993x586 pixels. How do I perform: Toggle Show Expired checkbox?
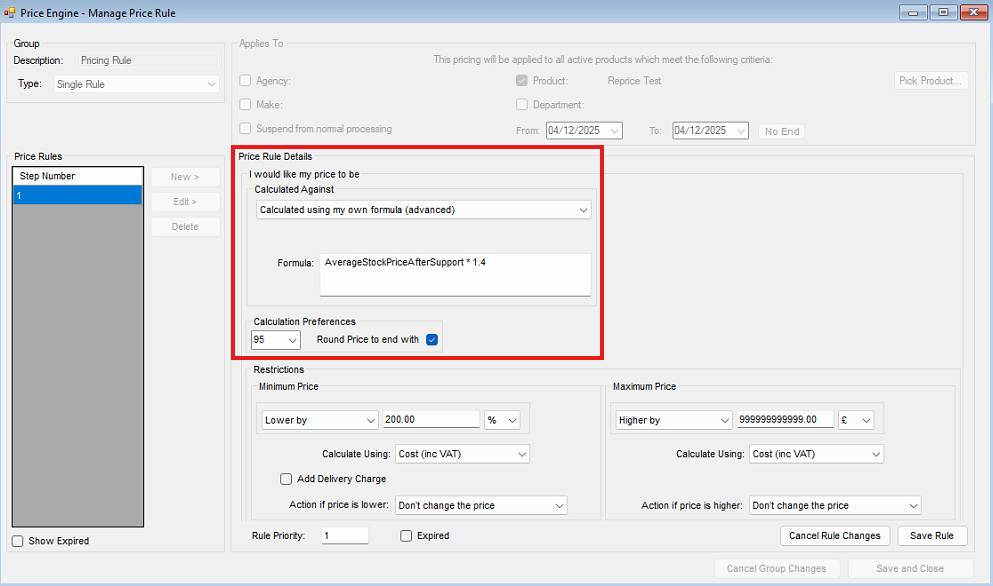pos(18,541)
